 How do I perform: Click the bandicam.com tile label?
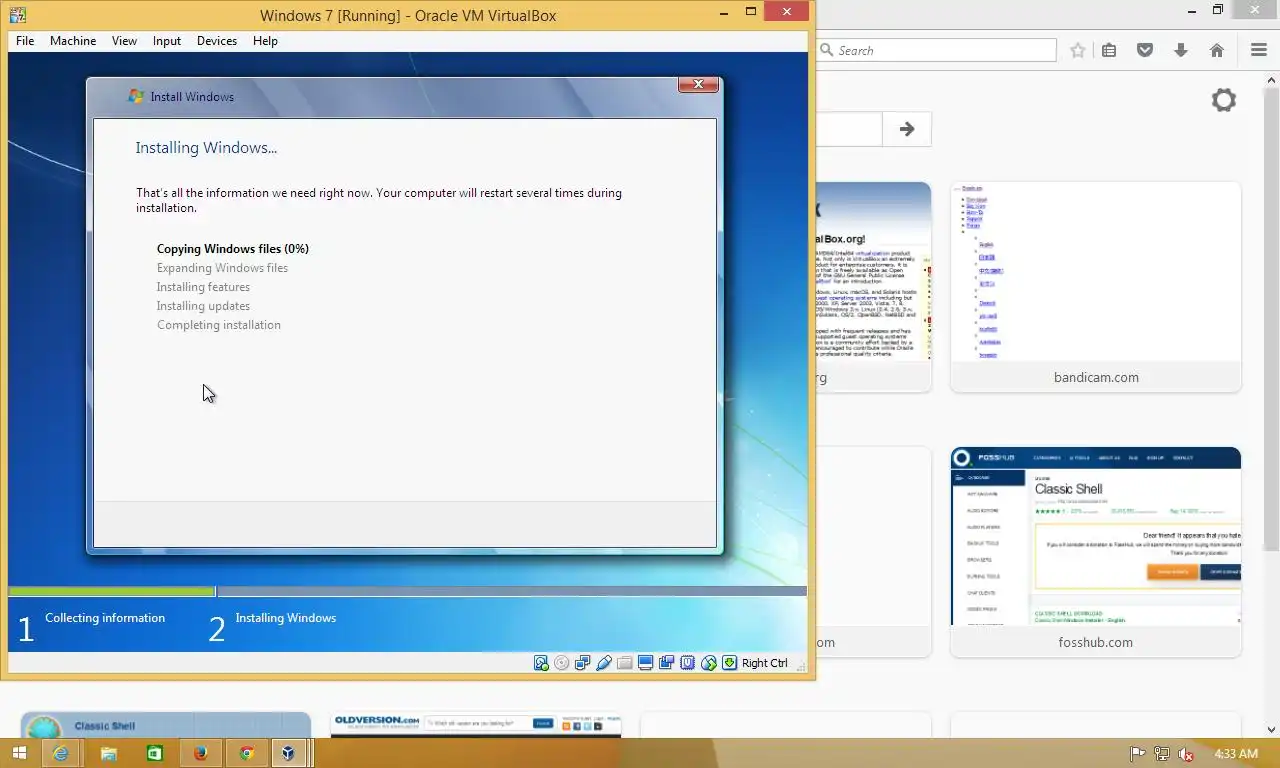click(x=1096, y=378)
